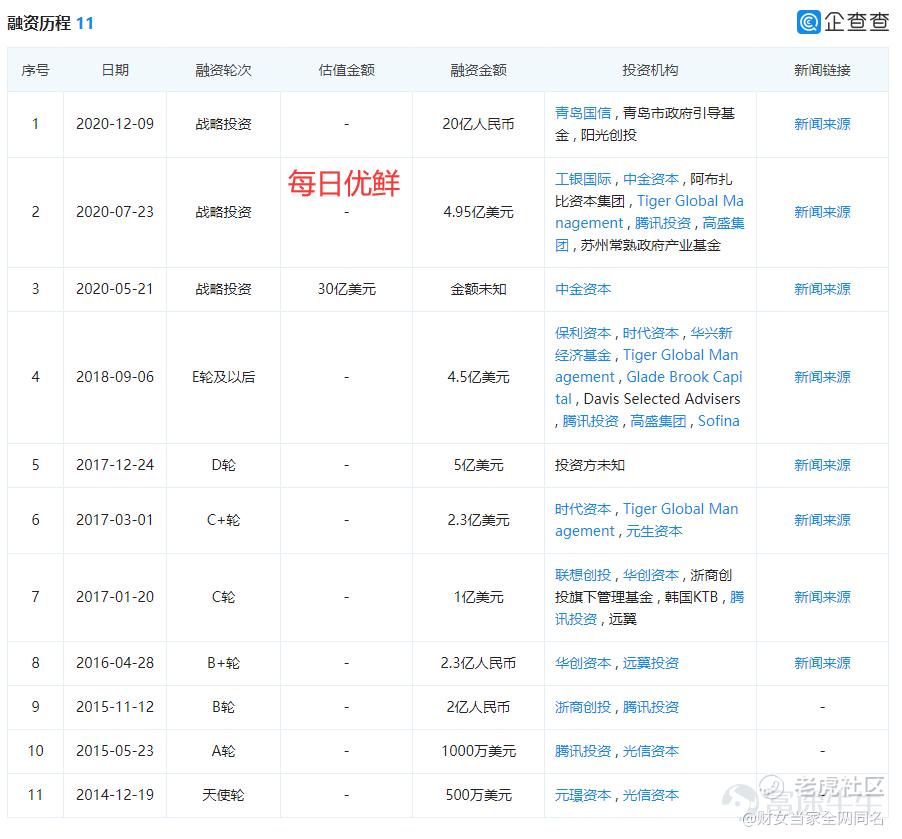
Task: Click the 企查查 logo icon
Action: pos(808,22)
